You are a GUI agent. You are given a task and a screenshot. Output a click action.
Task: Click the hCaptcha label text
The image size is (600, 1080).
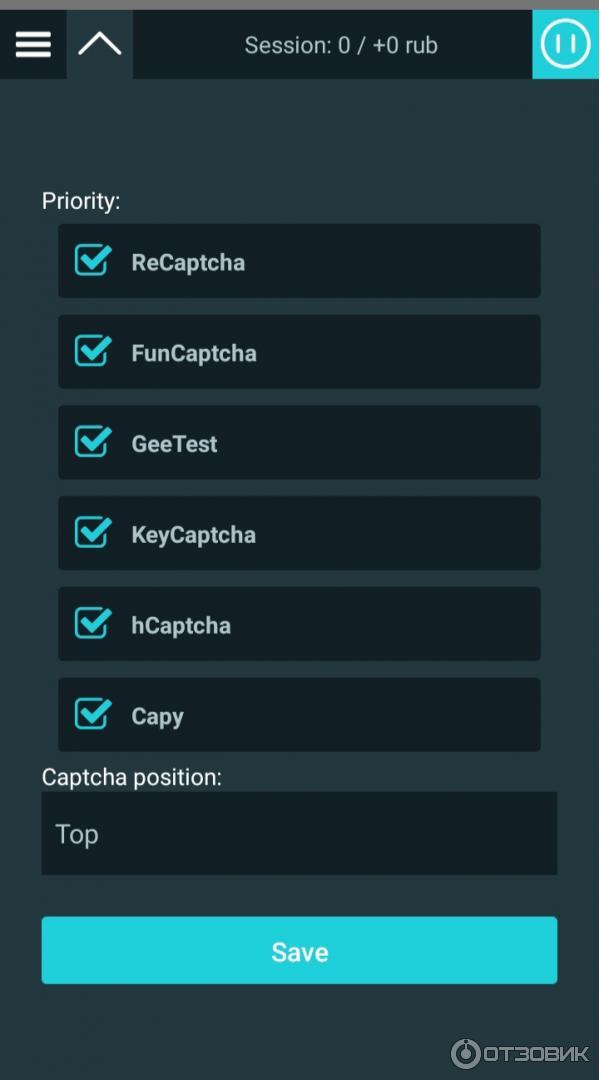(180, 624)
